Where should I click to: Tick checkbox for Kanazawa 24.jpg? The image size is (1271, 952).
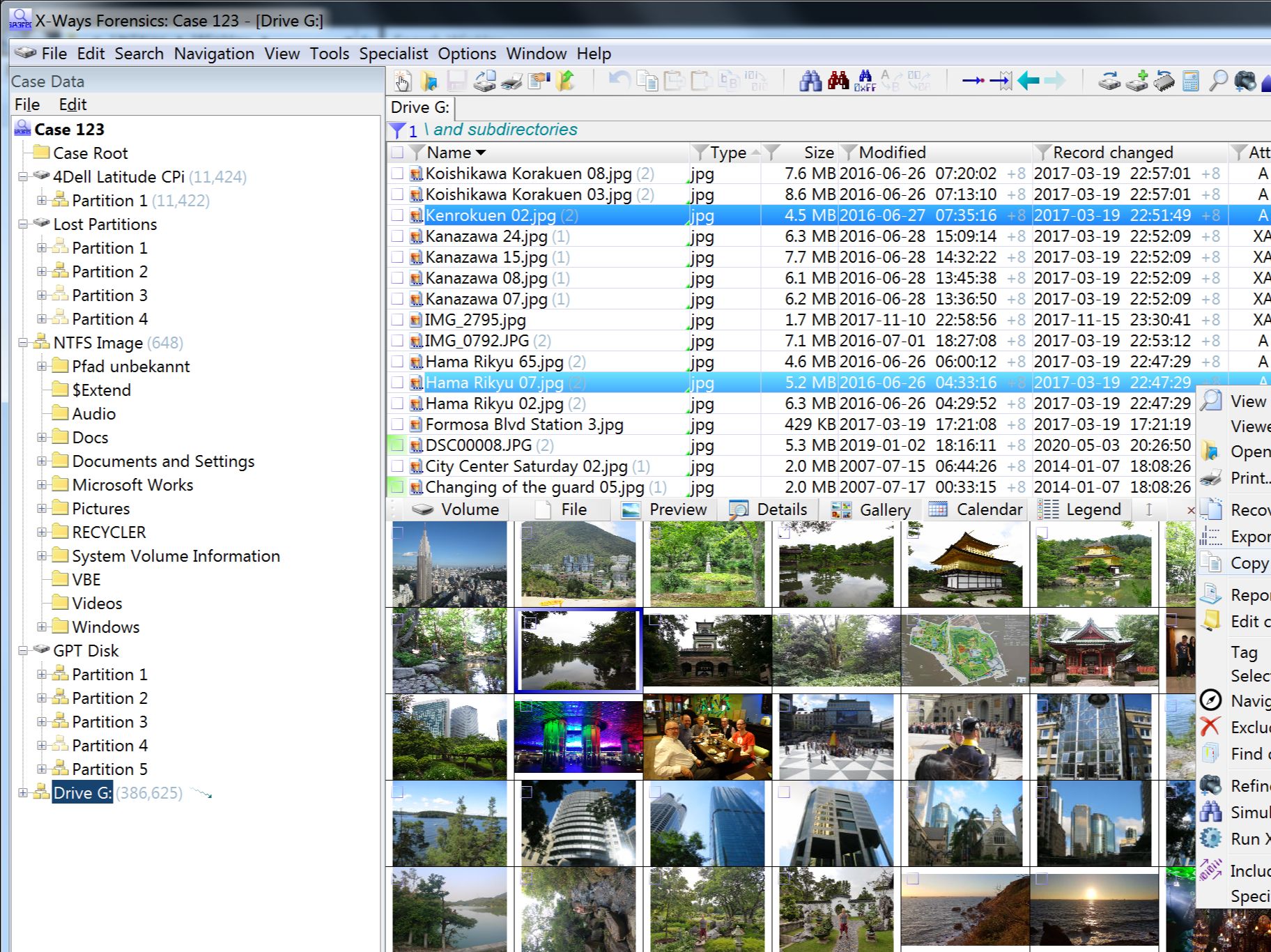397,236
